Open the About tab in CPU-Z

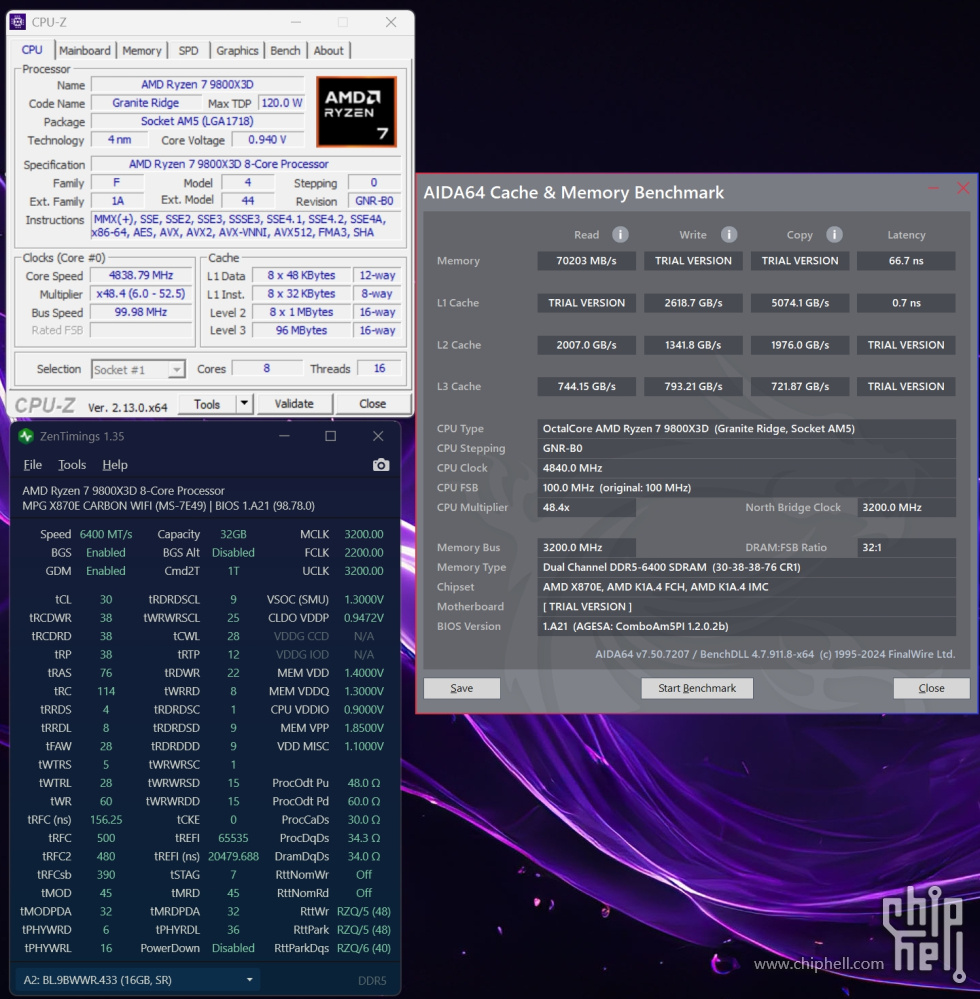(328, 50)
